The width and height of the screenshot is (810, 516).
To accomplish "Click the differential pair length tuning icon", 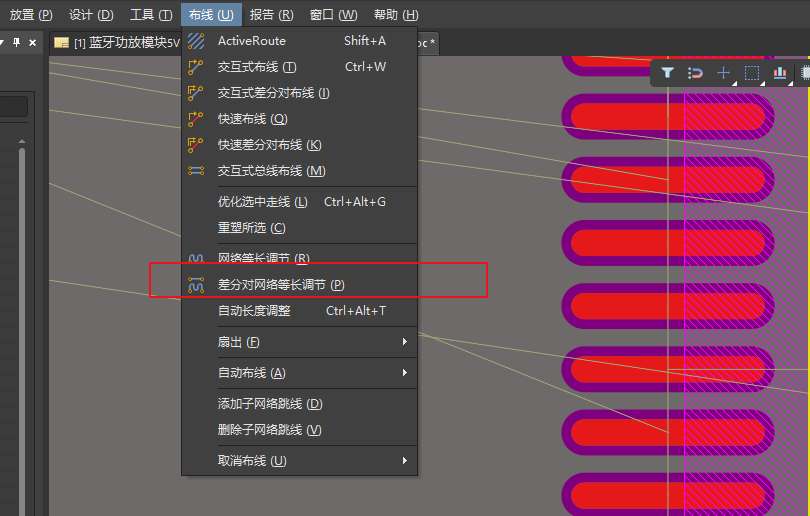I will point(196,285).
